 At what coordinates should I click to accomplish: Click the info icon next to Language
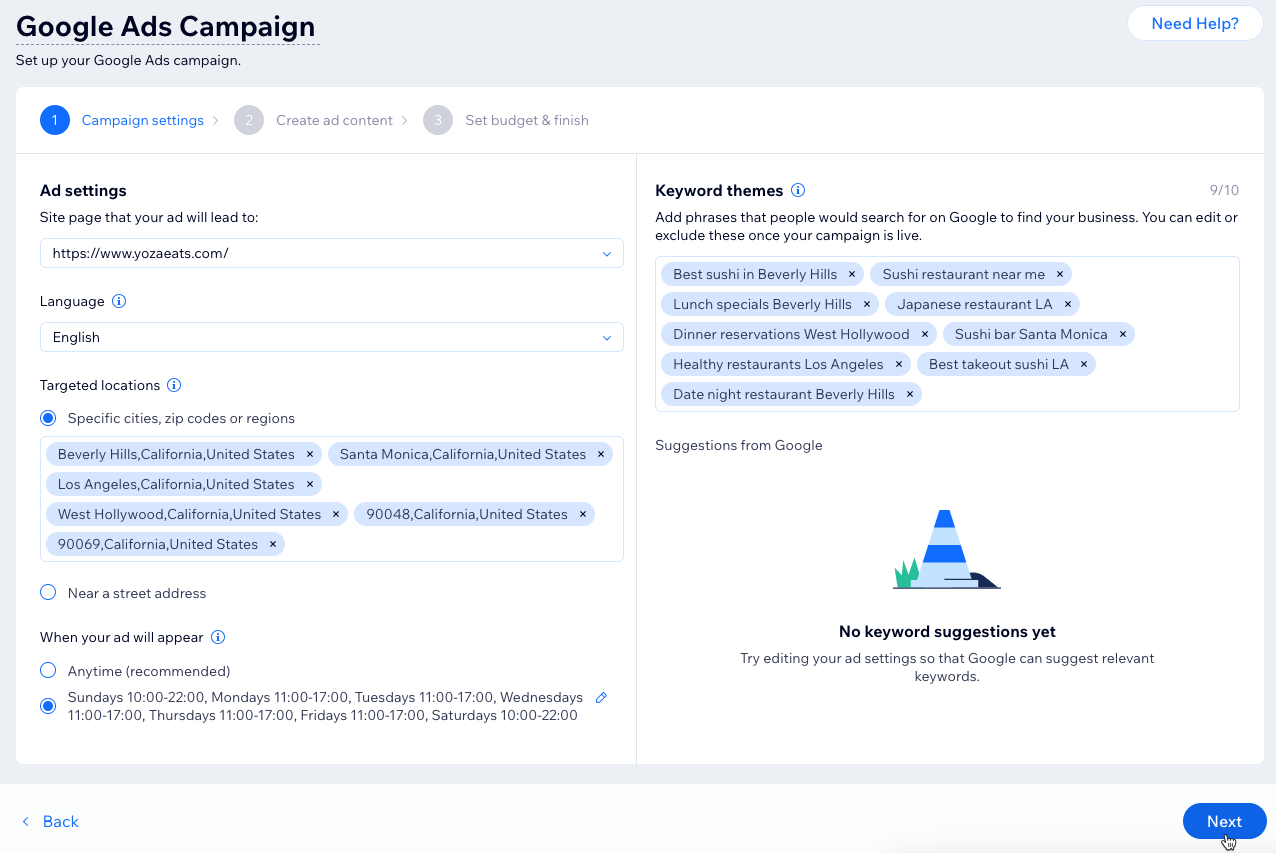tap(119, 301)
